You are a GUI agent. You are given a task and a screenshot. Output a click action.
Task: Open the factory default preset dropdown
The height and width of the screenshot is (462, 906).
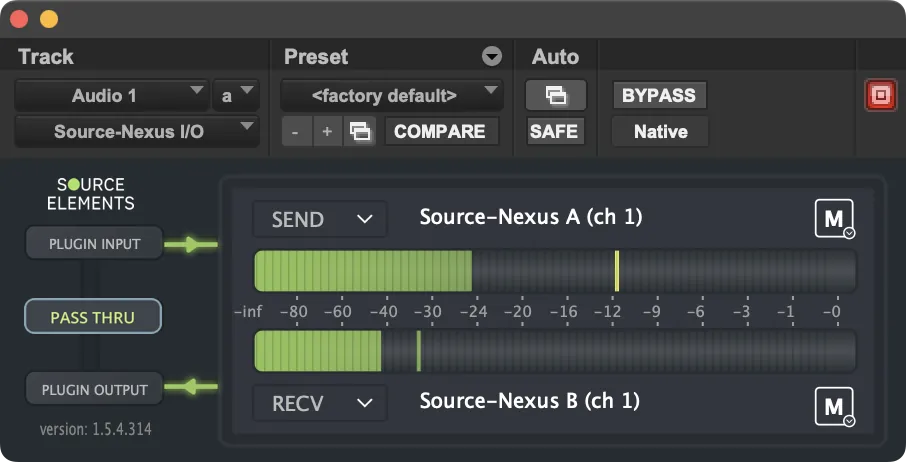pyautogui.click(x=392, y=95)
